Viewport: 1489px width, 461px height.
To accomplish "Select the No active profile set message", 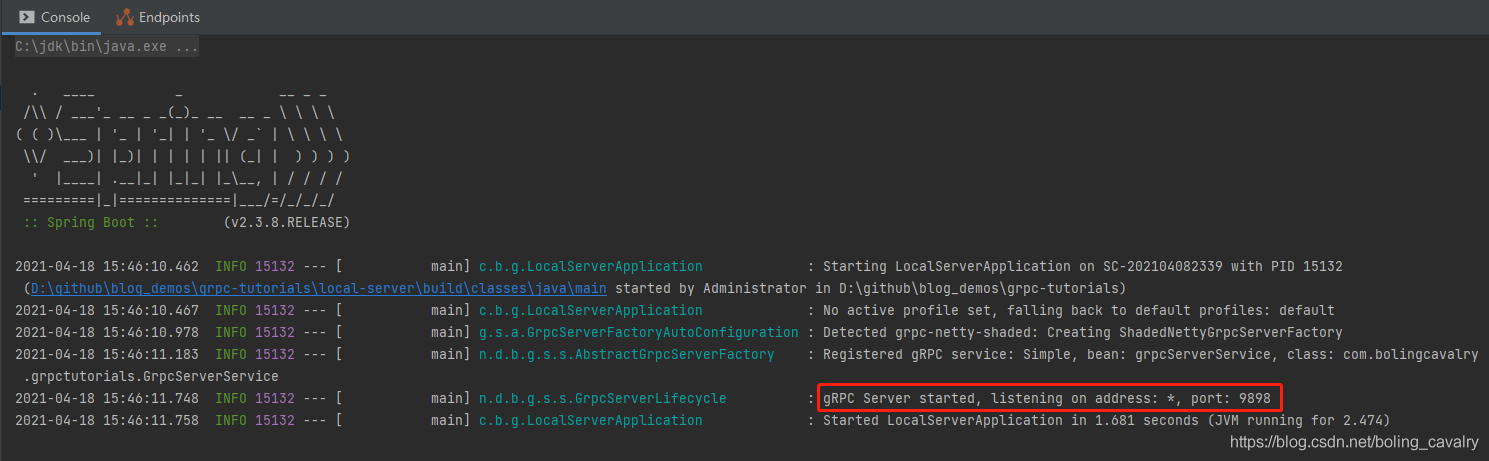I will pyautogui.click(x=1078, y=310).
